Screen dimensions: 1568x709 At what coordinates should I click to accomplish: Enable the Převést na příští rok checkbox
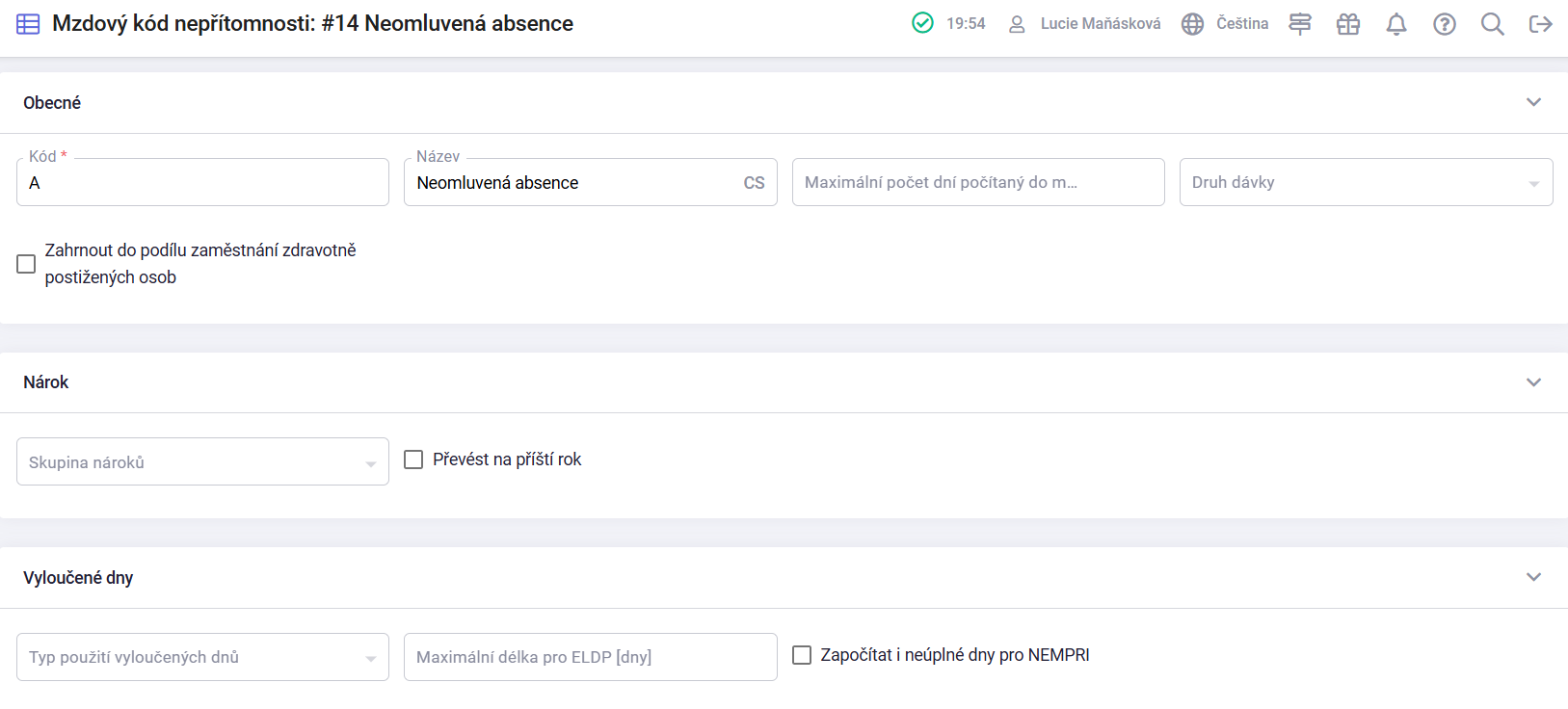[413, 460]
